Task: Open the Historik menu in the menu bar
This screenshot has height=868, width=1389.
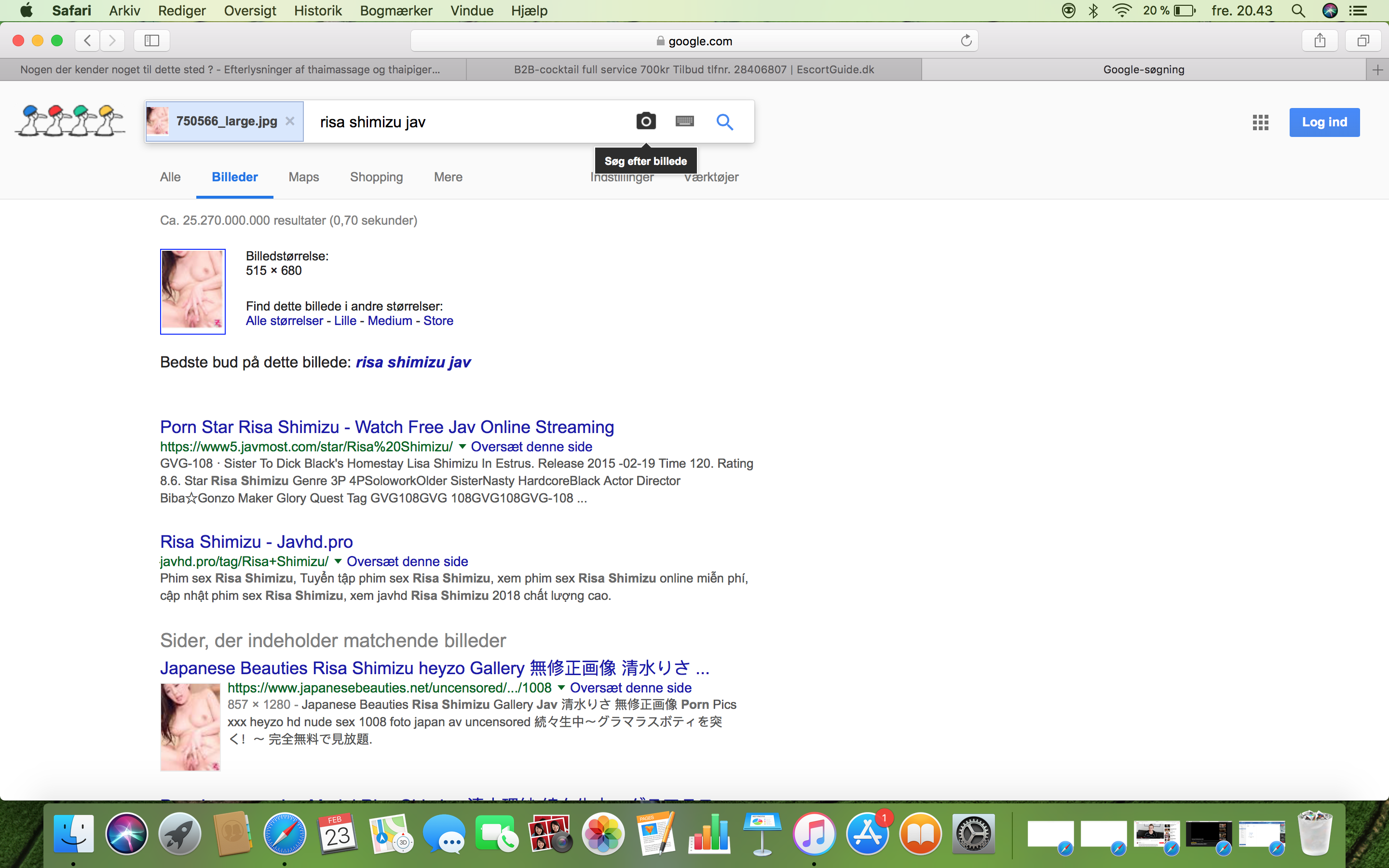Action: pyautogui.click(x=317, y=10)
